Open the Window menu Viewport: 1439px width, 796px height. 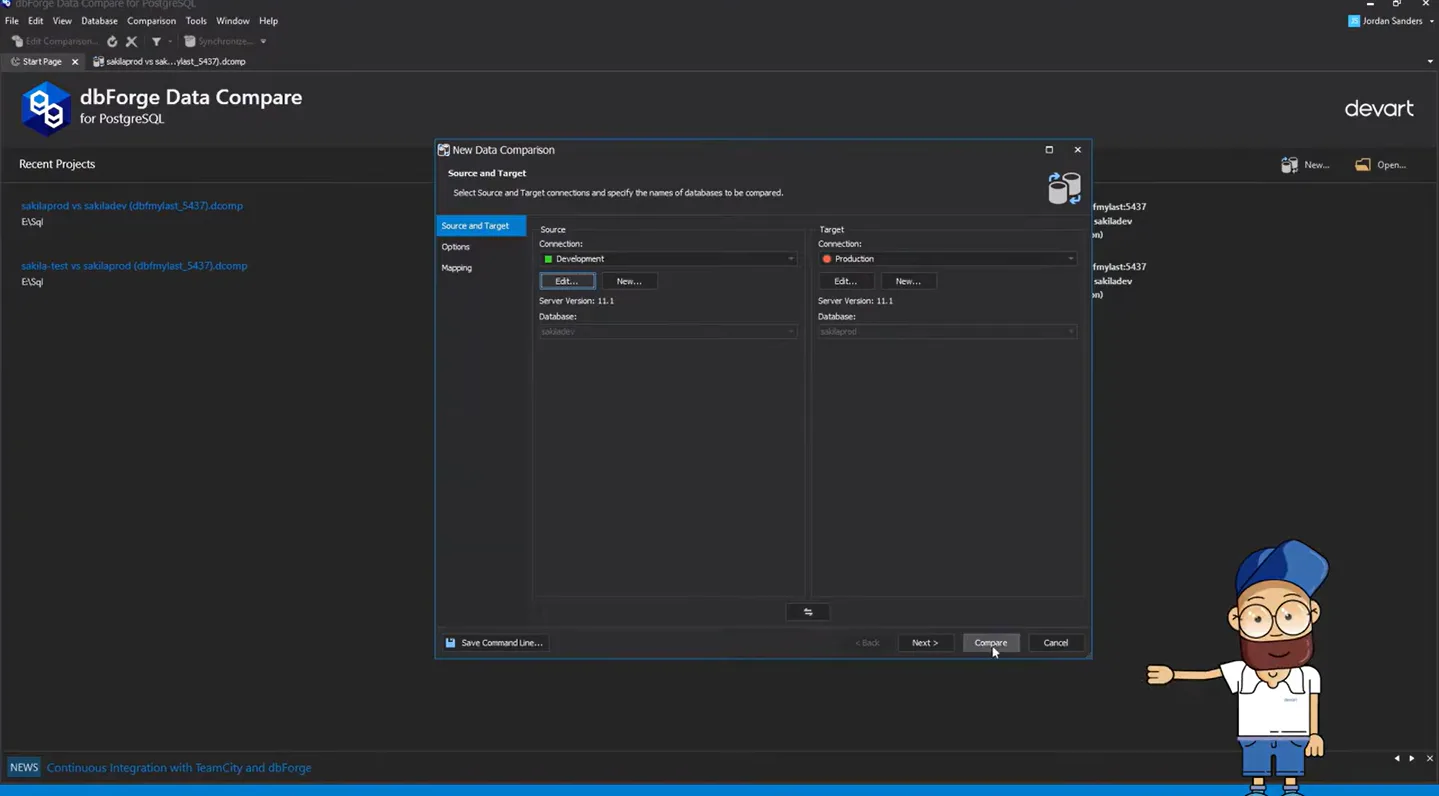click(233, 21)
